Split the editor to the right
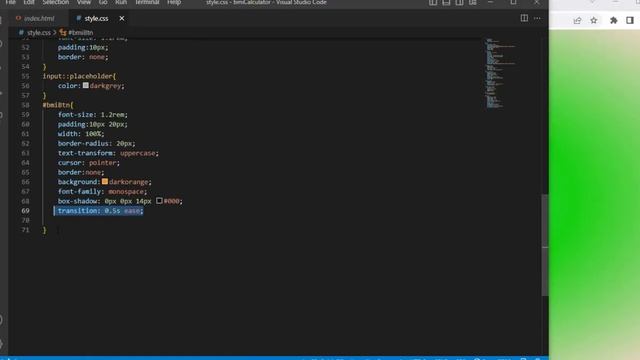The width and height of the screenshot is (640, 360). pos(524,18)
